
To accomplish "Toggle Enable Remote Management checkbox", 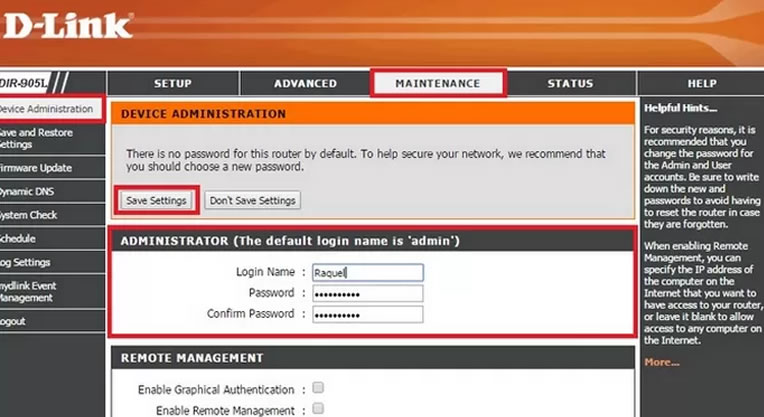I will tap(317, 409).
